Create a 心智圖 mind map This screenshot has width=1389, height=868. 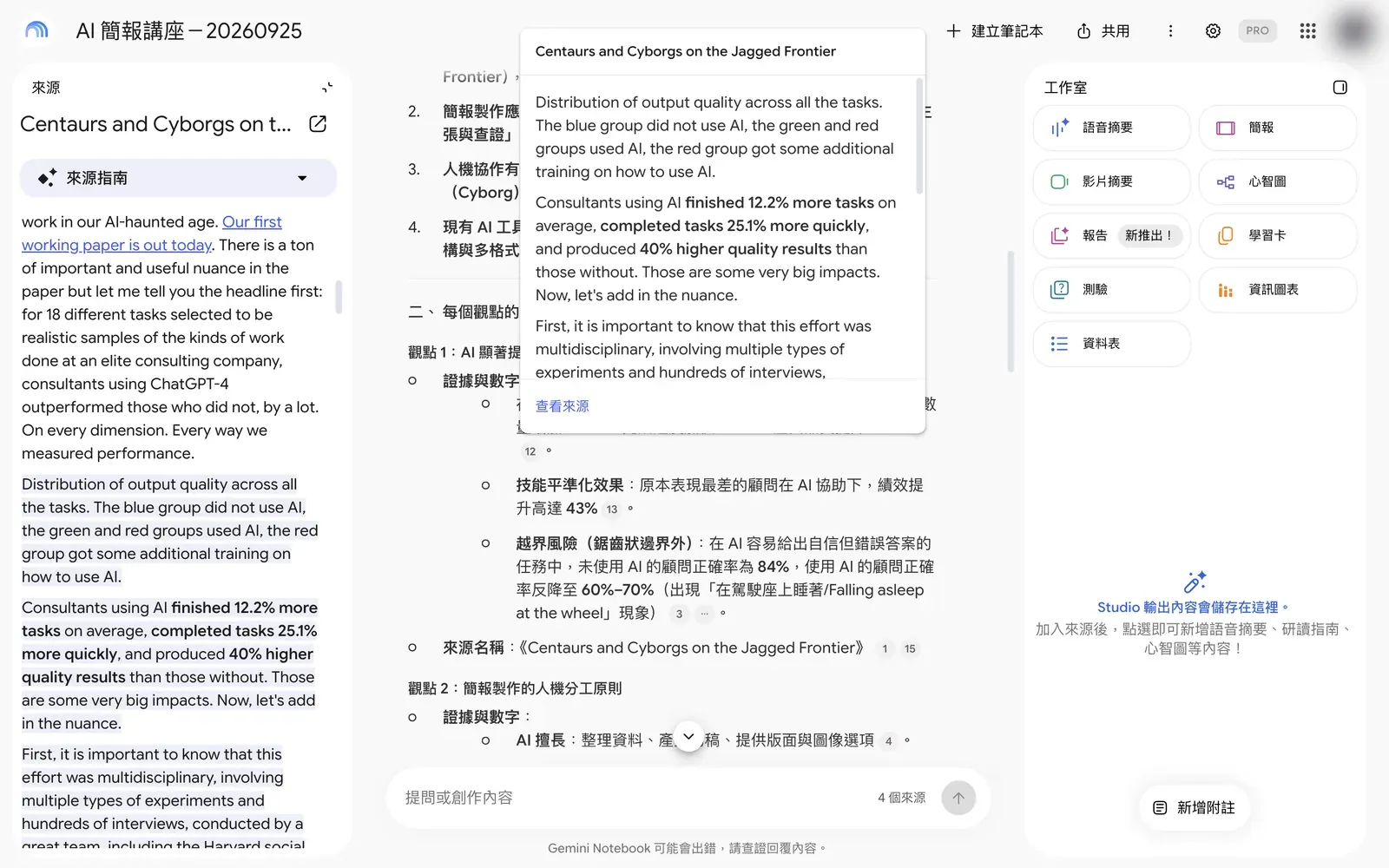(x=1277, y=181)
